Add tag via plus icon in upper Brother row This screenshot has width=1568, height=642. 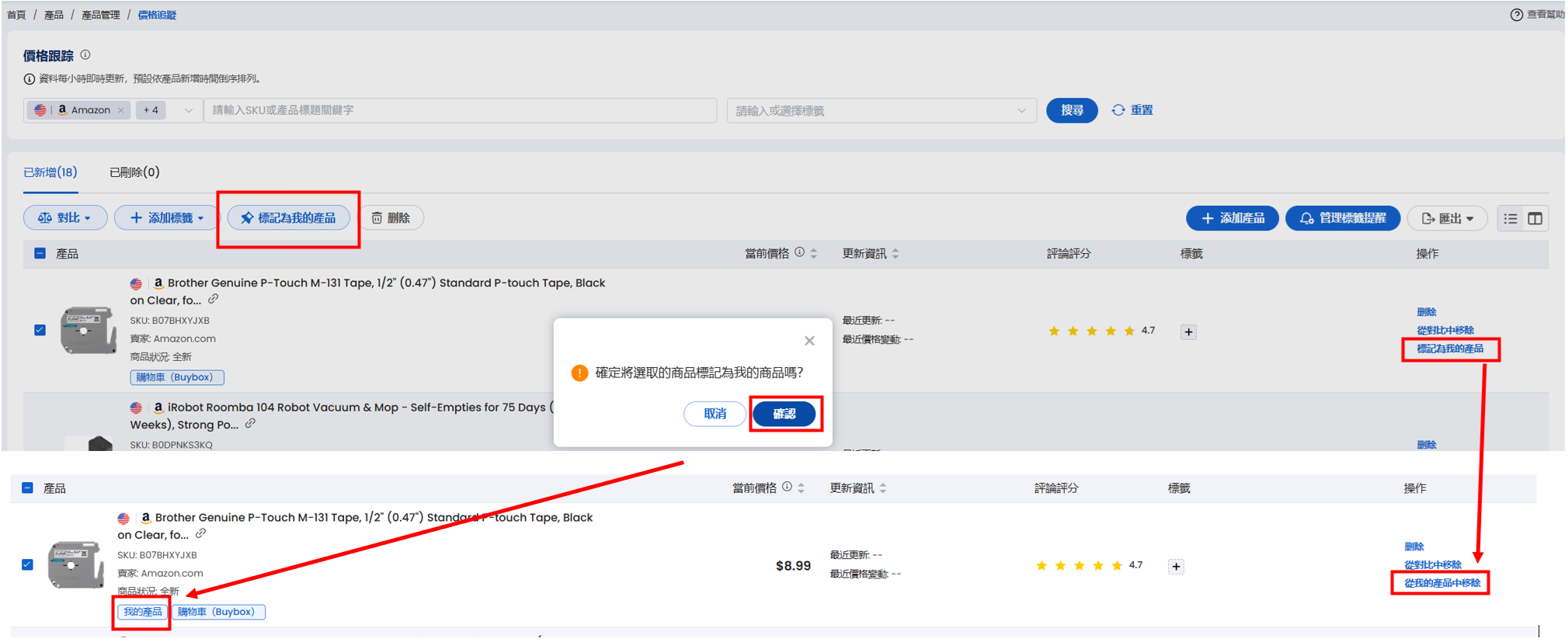(x=1188, y=332)
